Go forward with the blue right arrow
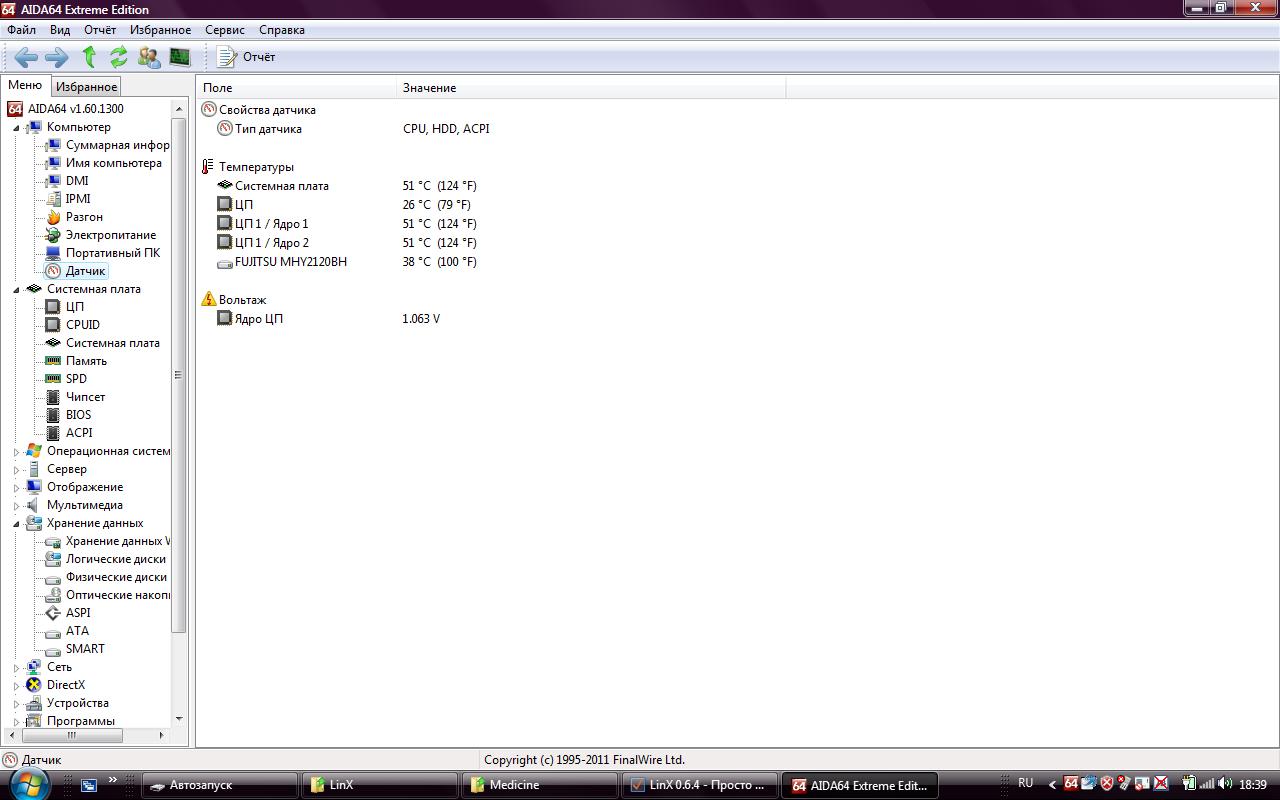 [57, 57]
